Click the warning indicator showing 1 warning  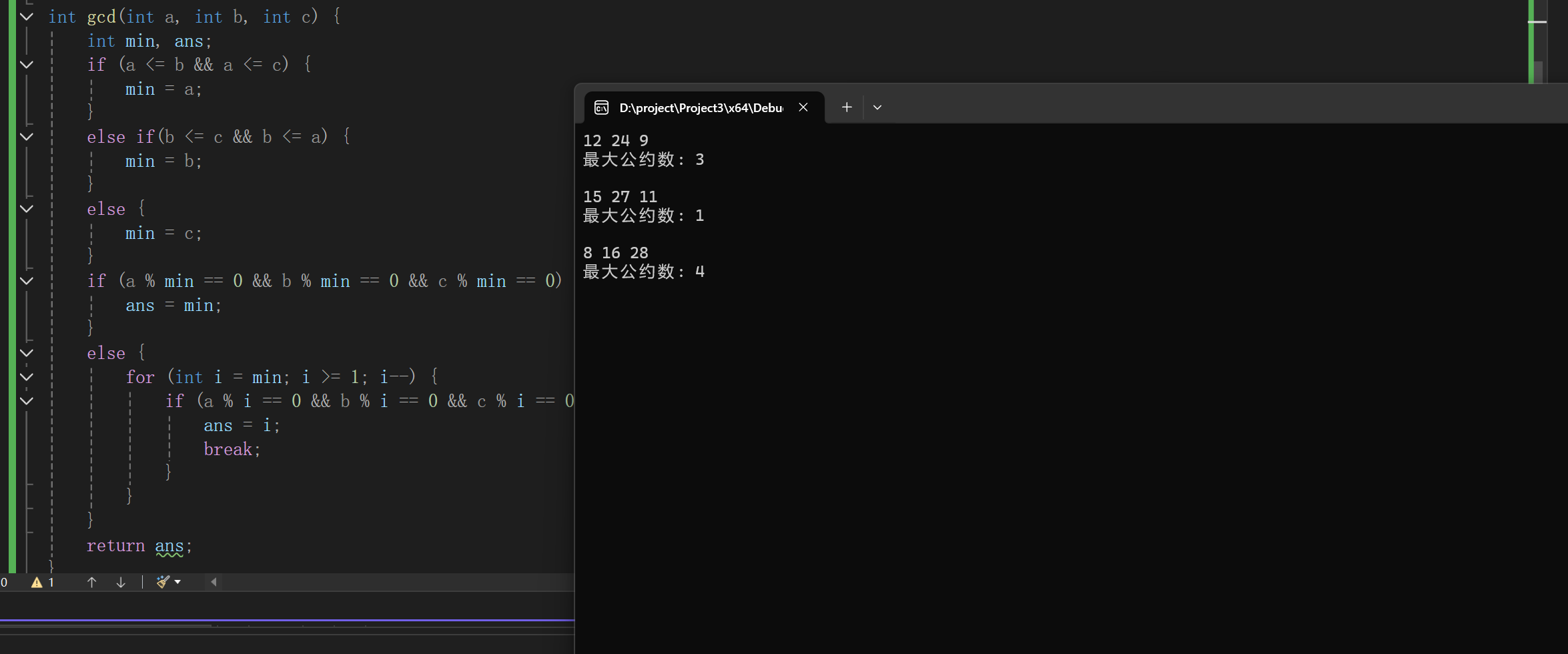pyautogui.click(x=43, y=582)
